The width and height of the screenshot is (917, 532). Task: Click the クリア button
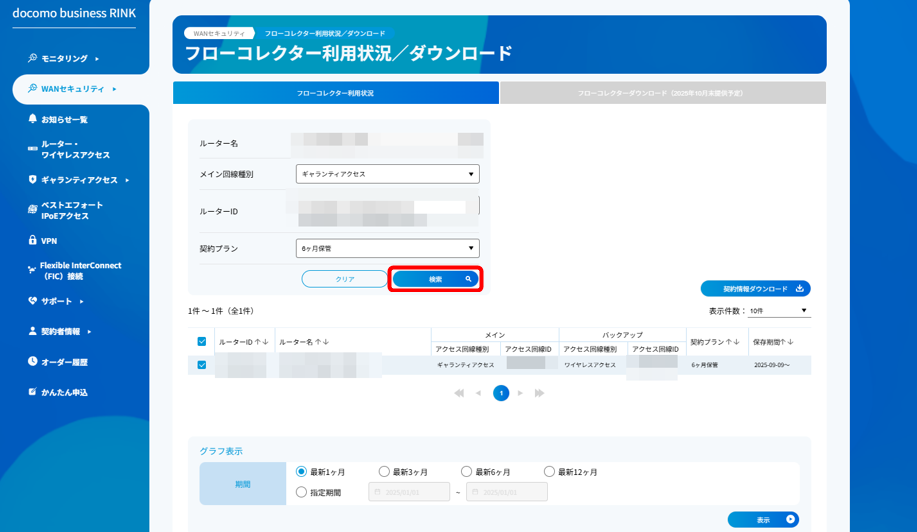[x=344, y=279]
